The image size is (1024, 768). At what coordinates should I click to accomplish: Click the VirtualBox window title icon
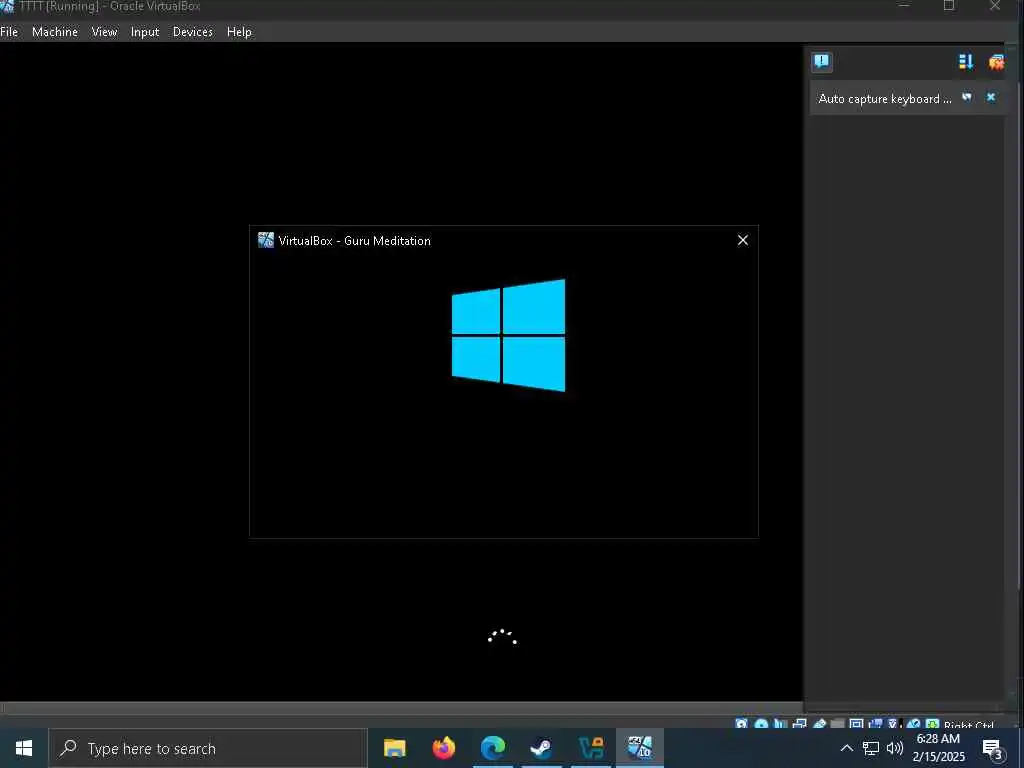coord(7,6)
